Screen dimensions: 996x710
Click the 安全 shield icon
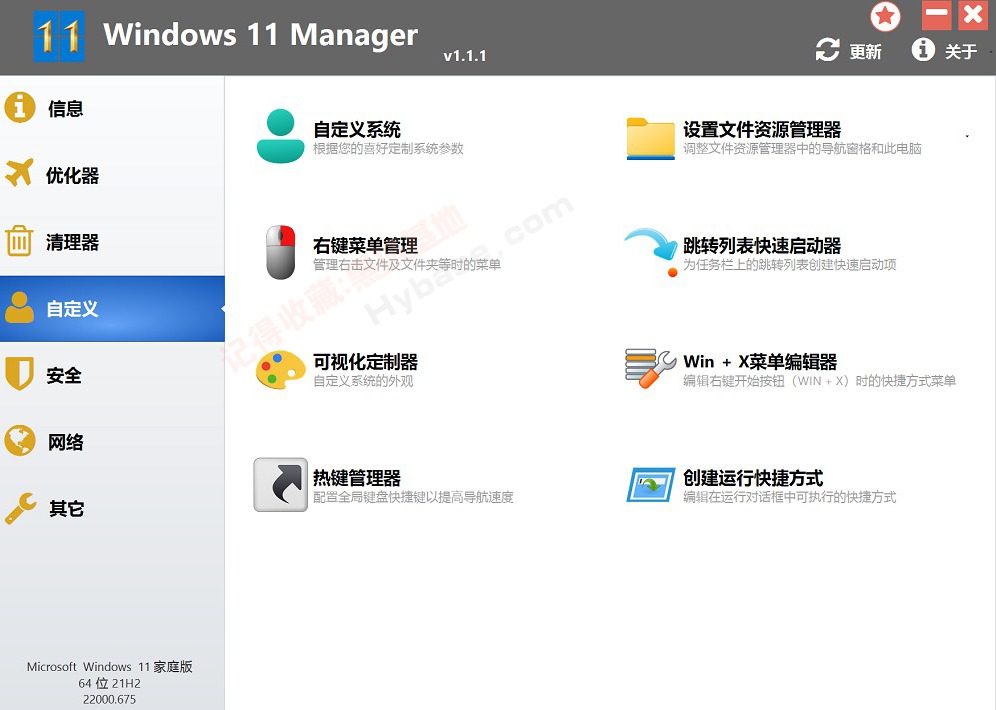pos(19,373)
